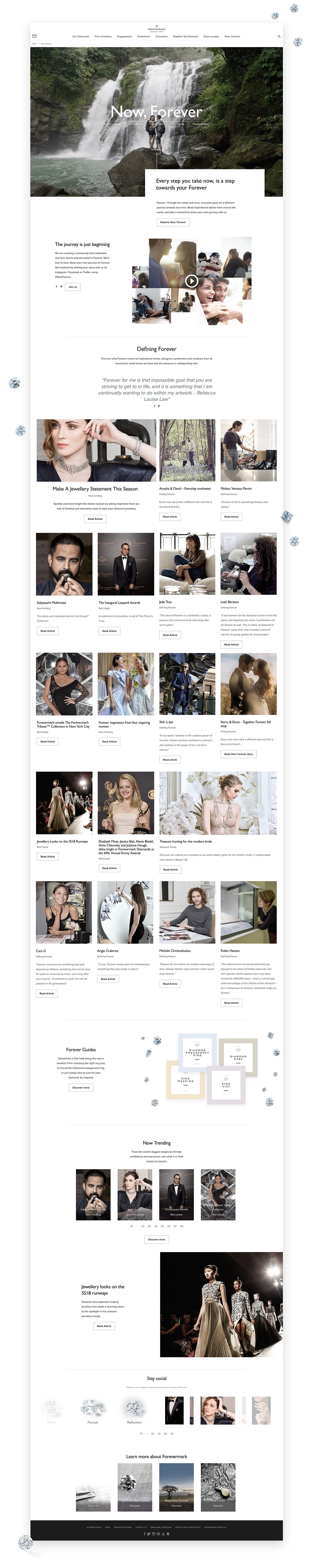Open the Pursuit diamond social tile

point(93,1411)
